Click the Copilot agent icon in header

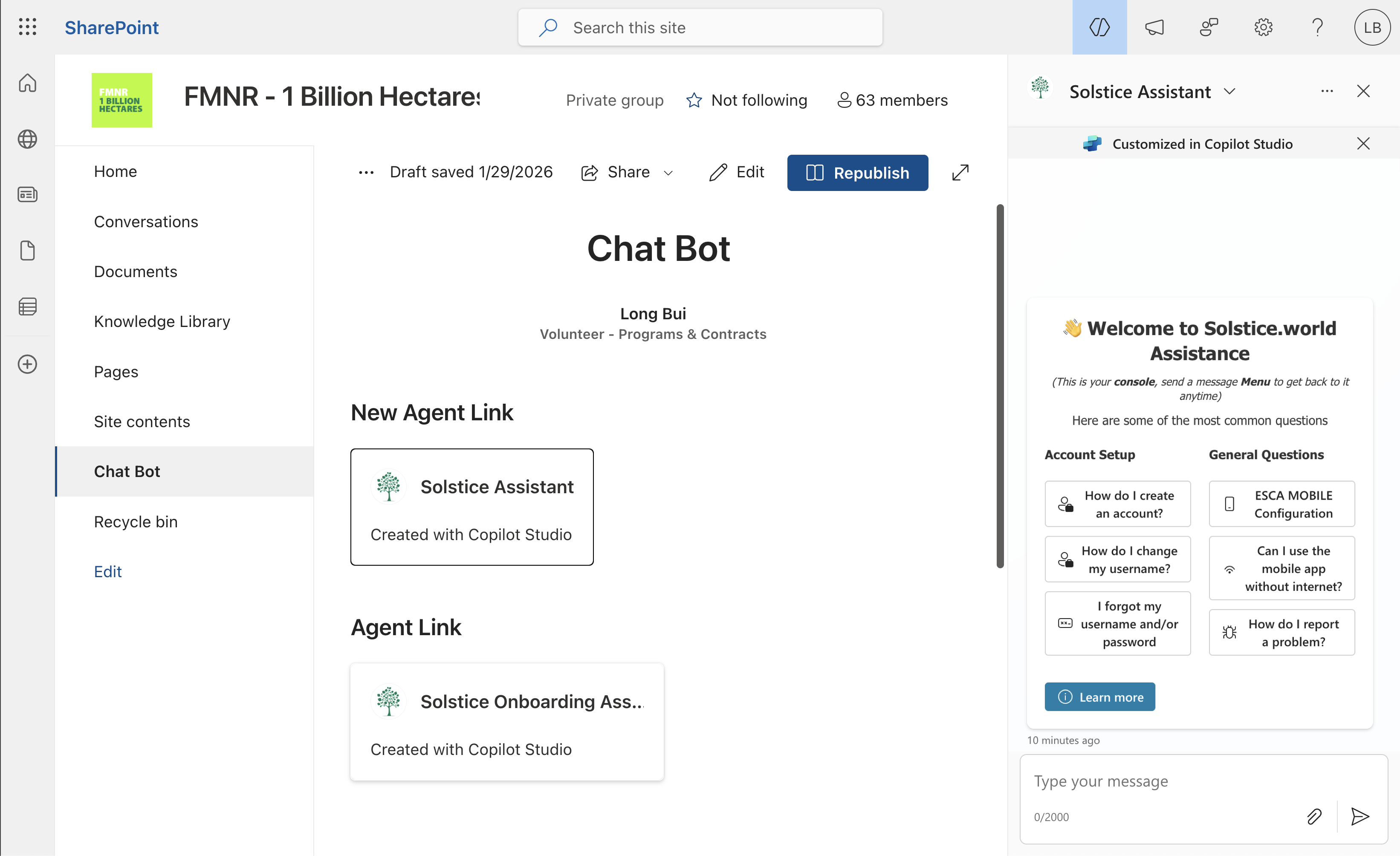pos(1099,27)
